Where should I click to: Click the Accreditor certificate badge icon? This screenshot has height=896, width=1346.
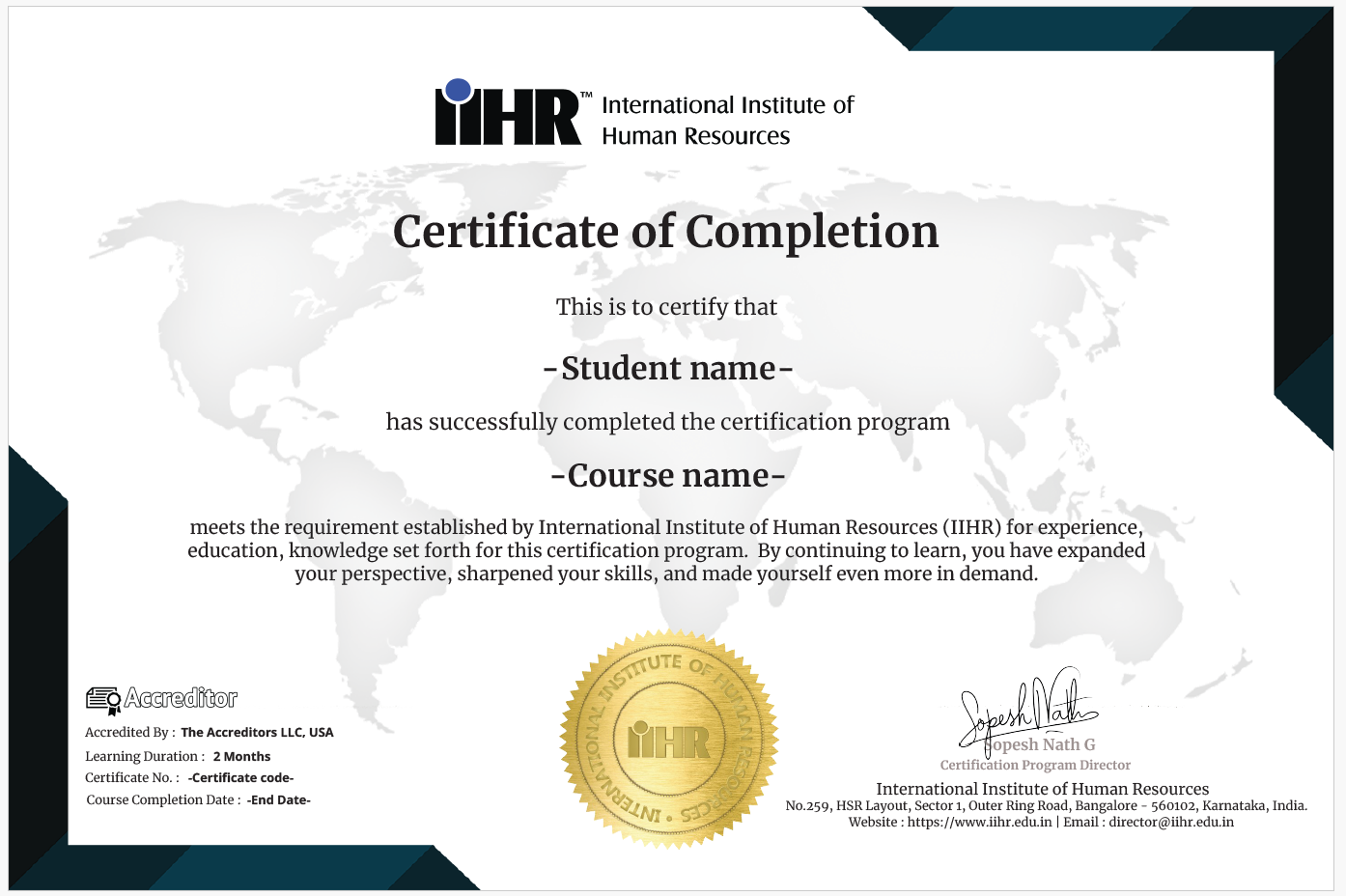(x=102, y=700)
